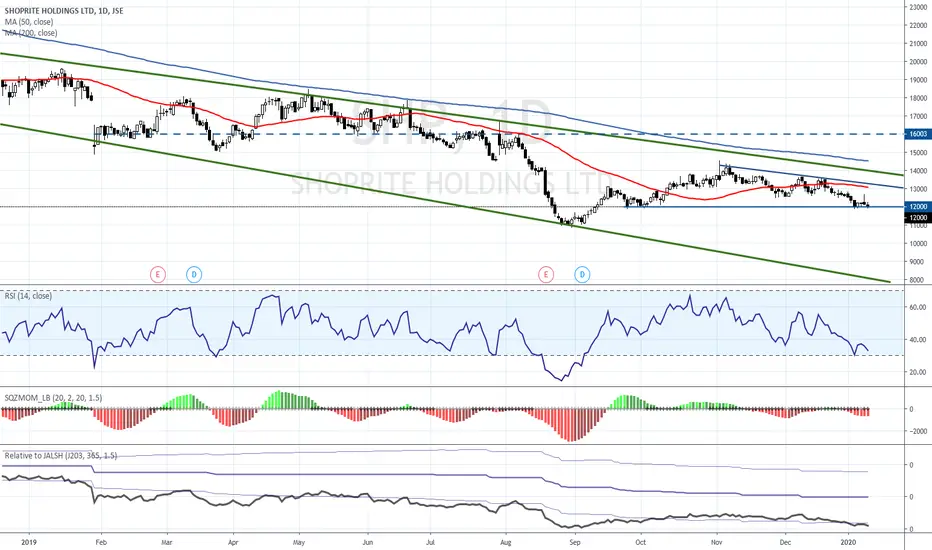Select the RSI (14, close) indicator legend
This screenshot has height=550, width=932.
click(28, 296)
